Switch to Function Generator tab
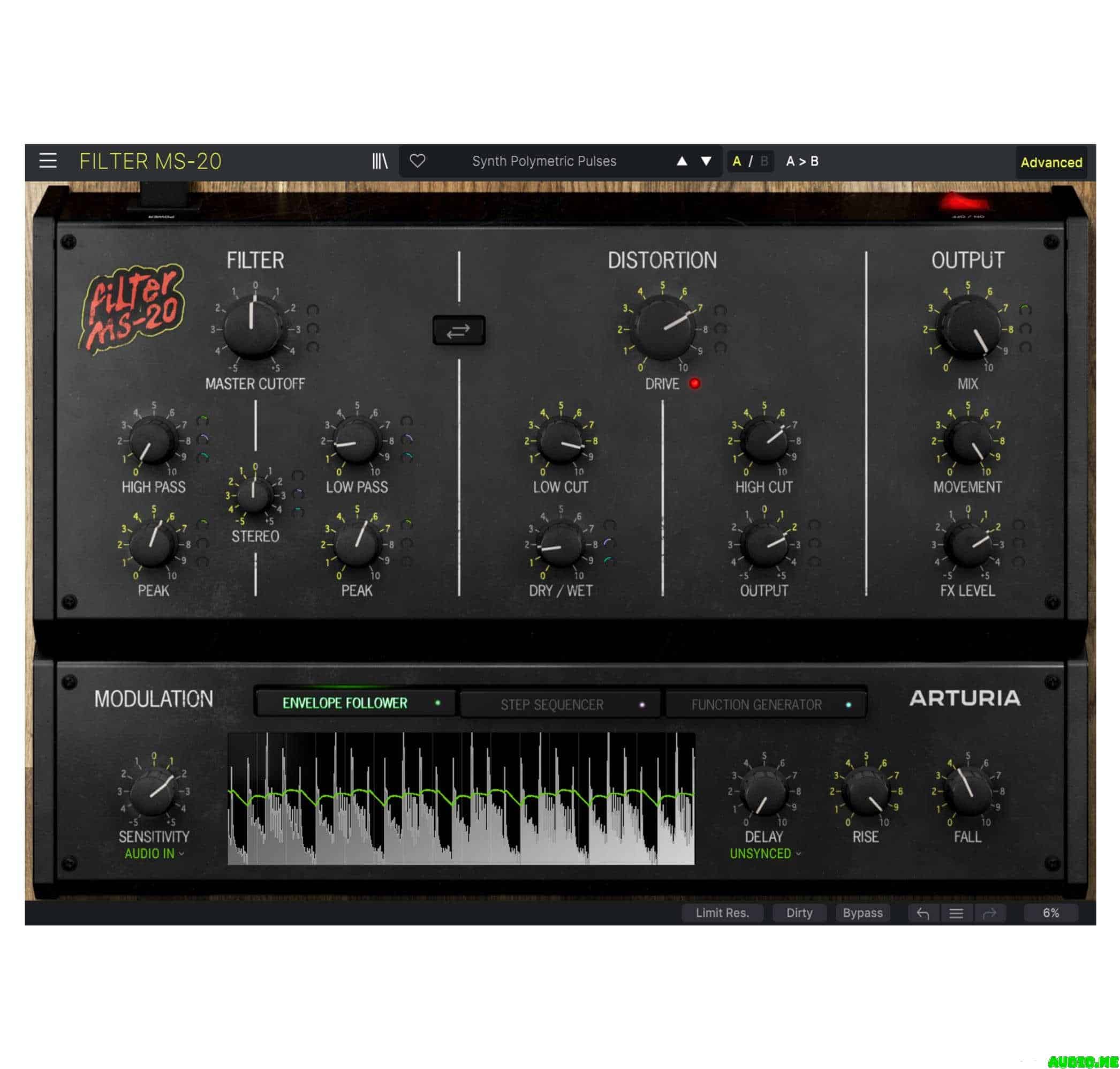 coord(766,704)
